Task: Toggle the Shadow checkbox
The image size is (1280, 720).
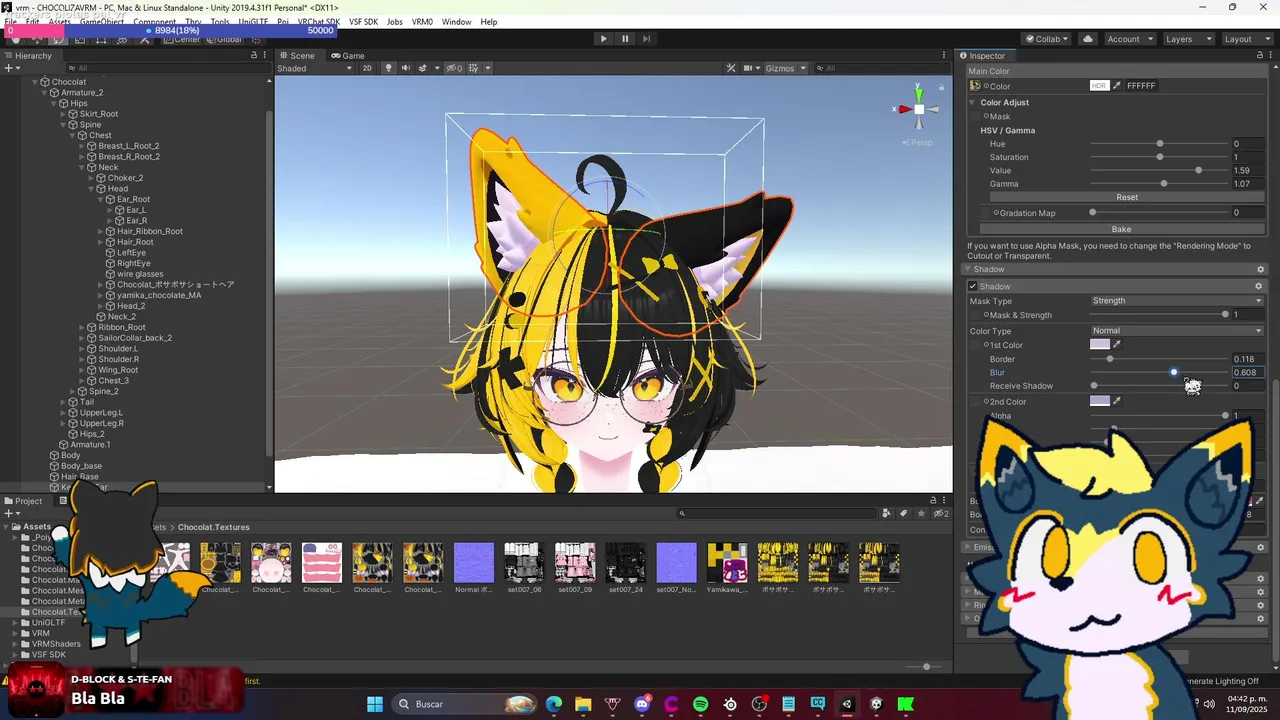Action: click(x=972, y=286)
